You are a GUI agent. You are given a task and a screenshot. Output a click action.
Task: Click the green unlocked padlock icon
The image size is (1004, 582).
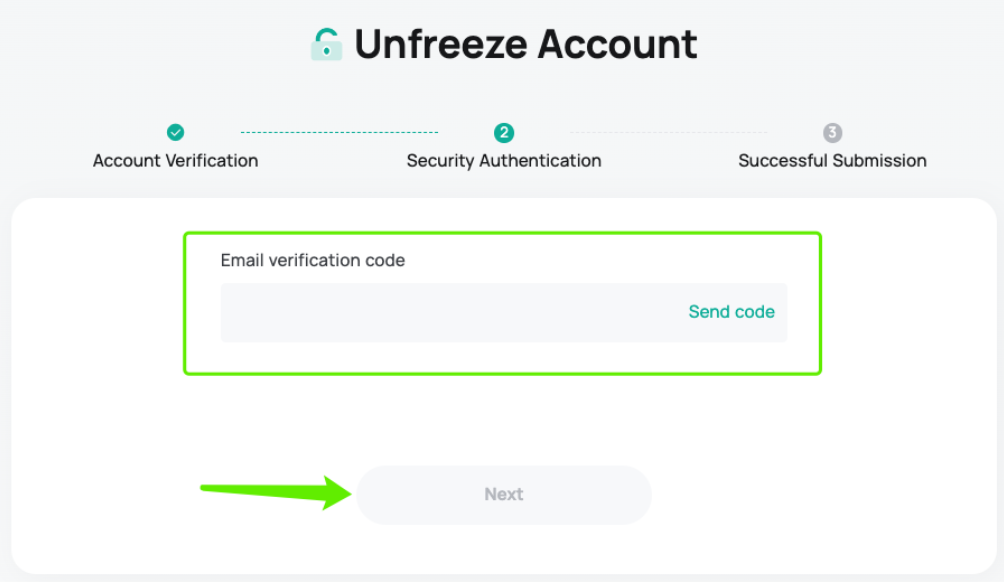point(327,44)
